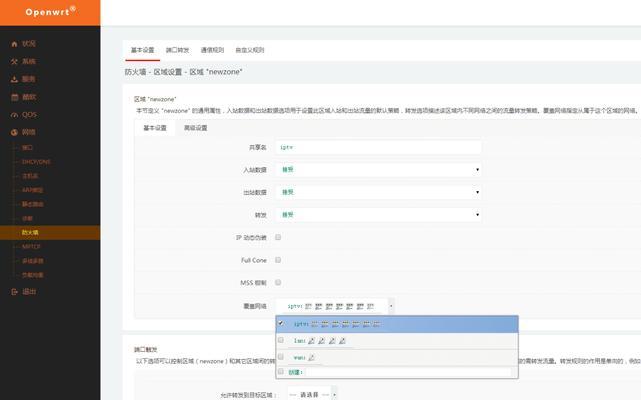Click the globe icon of the expanded sidebar section
The image size is (641, 400).
[x=14, y=132]
